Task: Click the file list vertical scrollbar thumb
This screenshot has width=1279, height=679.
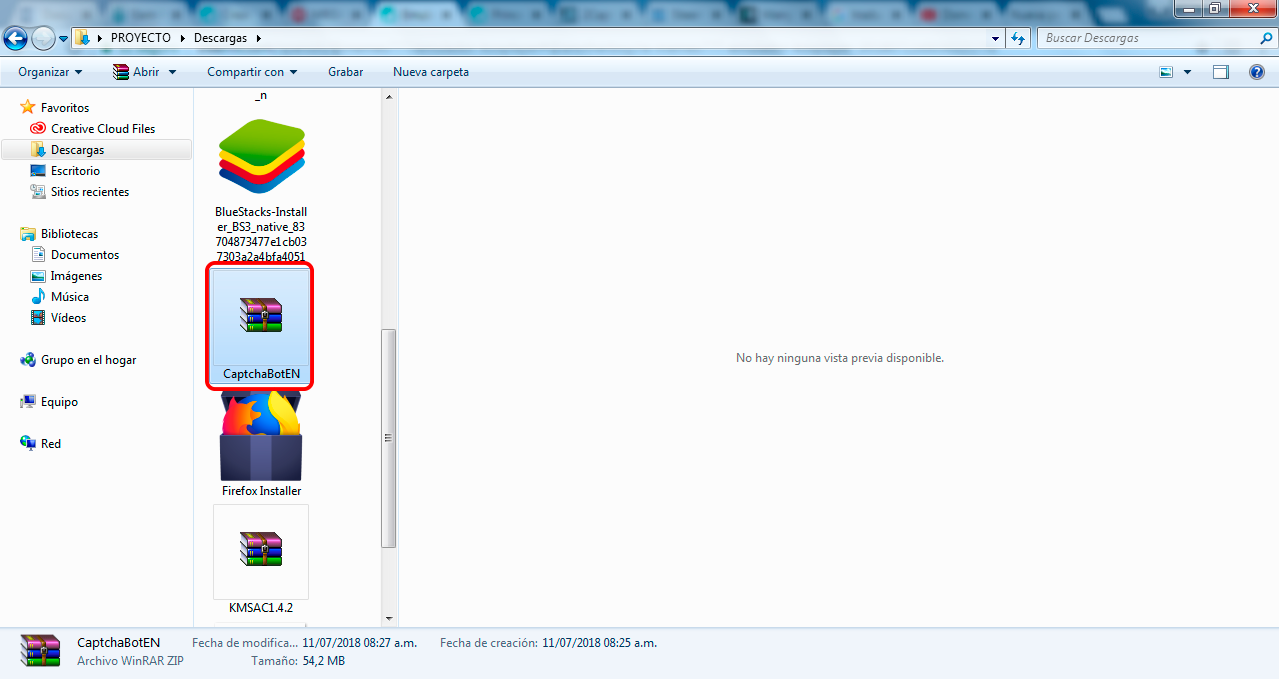Action: tap(389, 438)
